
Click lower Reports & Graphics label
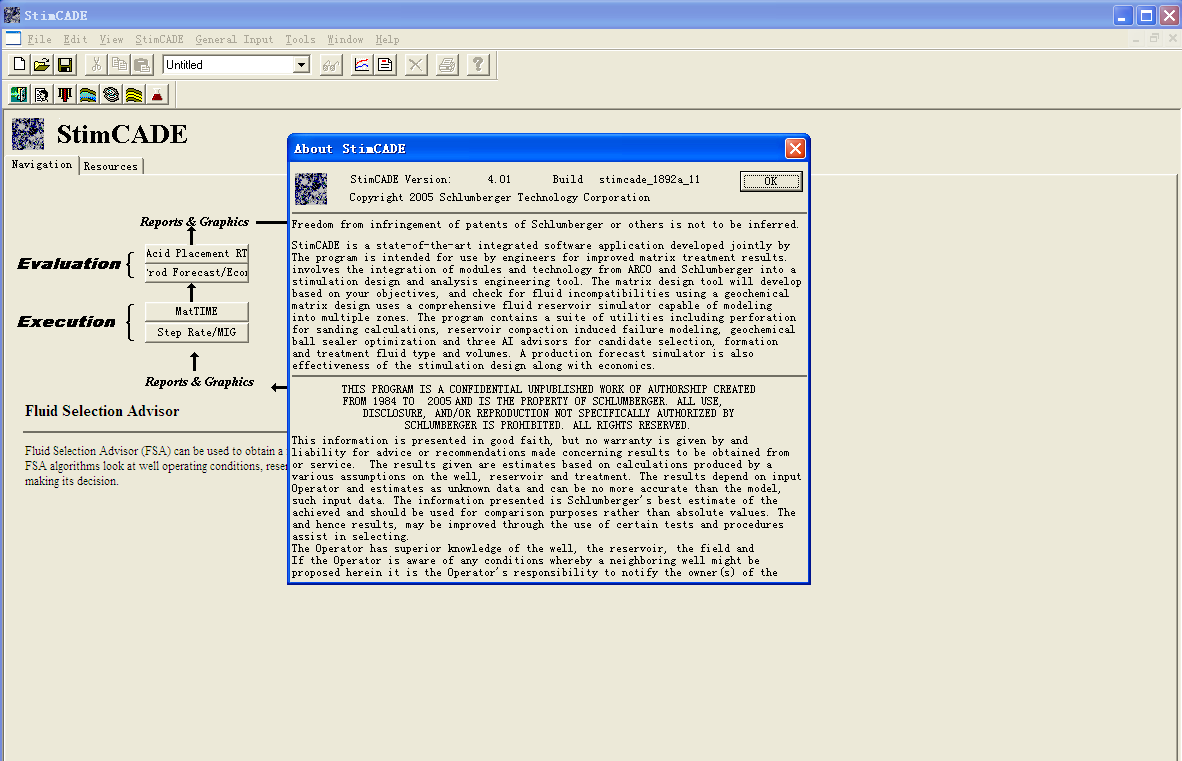coord(200,381)
